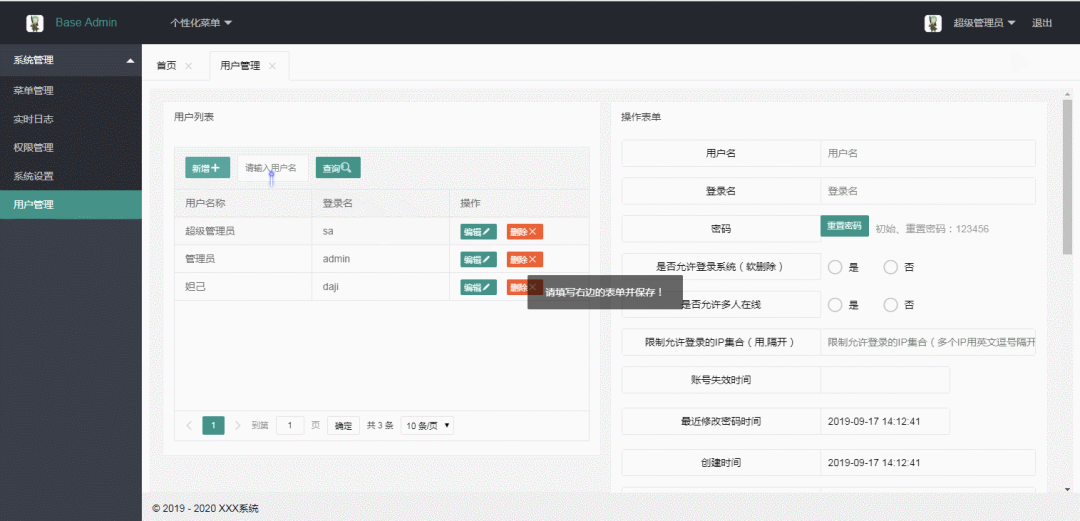
Task: Open 系统设置 in the sidebar
Action: click(x=71, y=176)
